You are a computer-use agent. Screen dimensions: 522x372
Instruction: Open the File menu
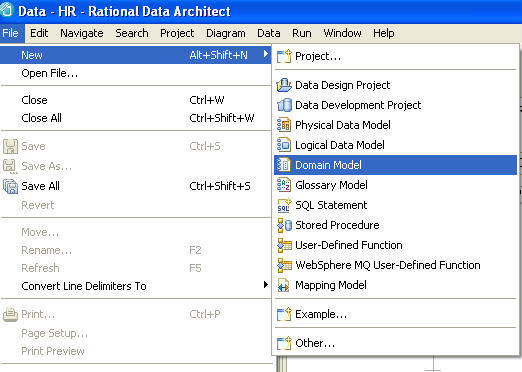[11, 33]
